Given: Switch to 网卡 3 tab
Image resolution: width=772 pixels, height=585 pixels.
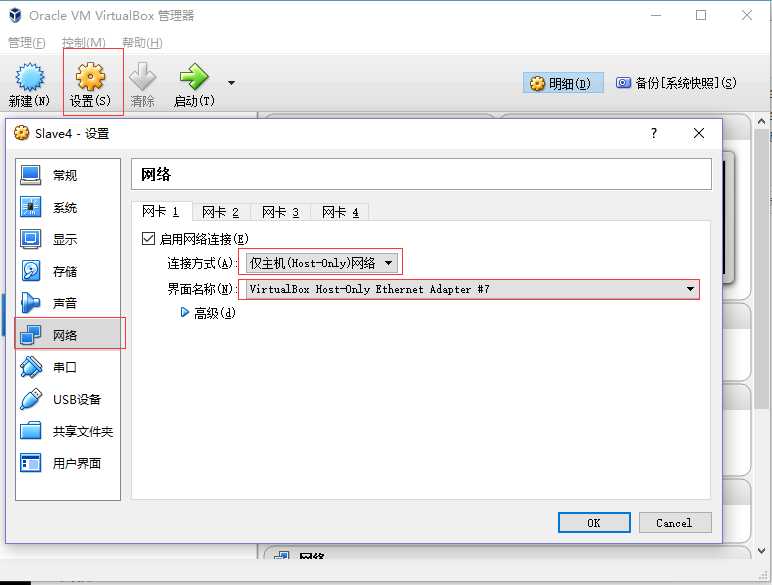Looking at the screenshot, I should point(281,212).
